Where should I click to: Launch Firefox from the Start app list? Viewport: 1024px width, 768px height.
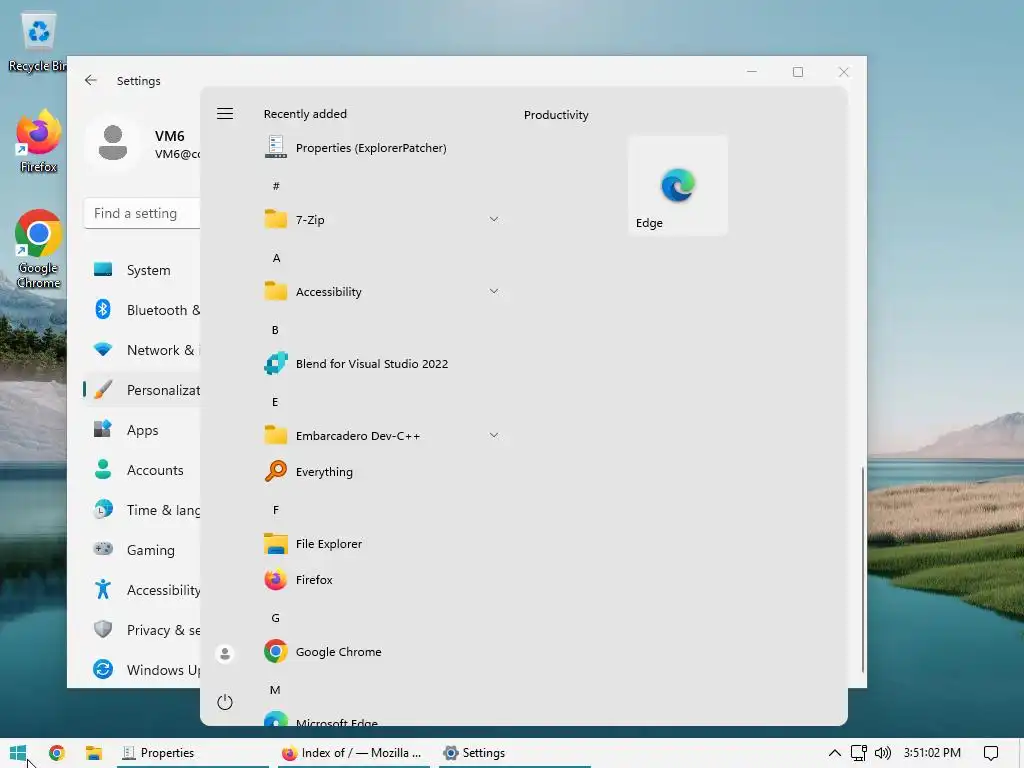click(x=383, y=580)
